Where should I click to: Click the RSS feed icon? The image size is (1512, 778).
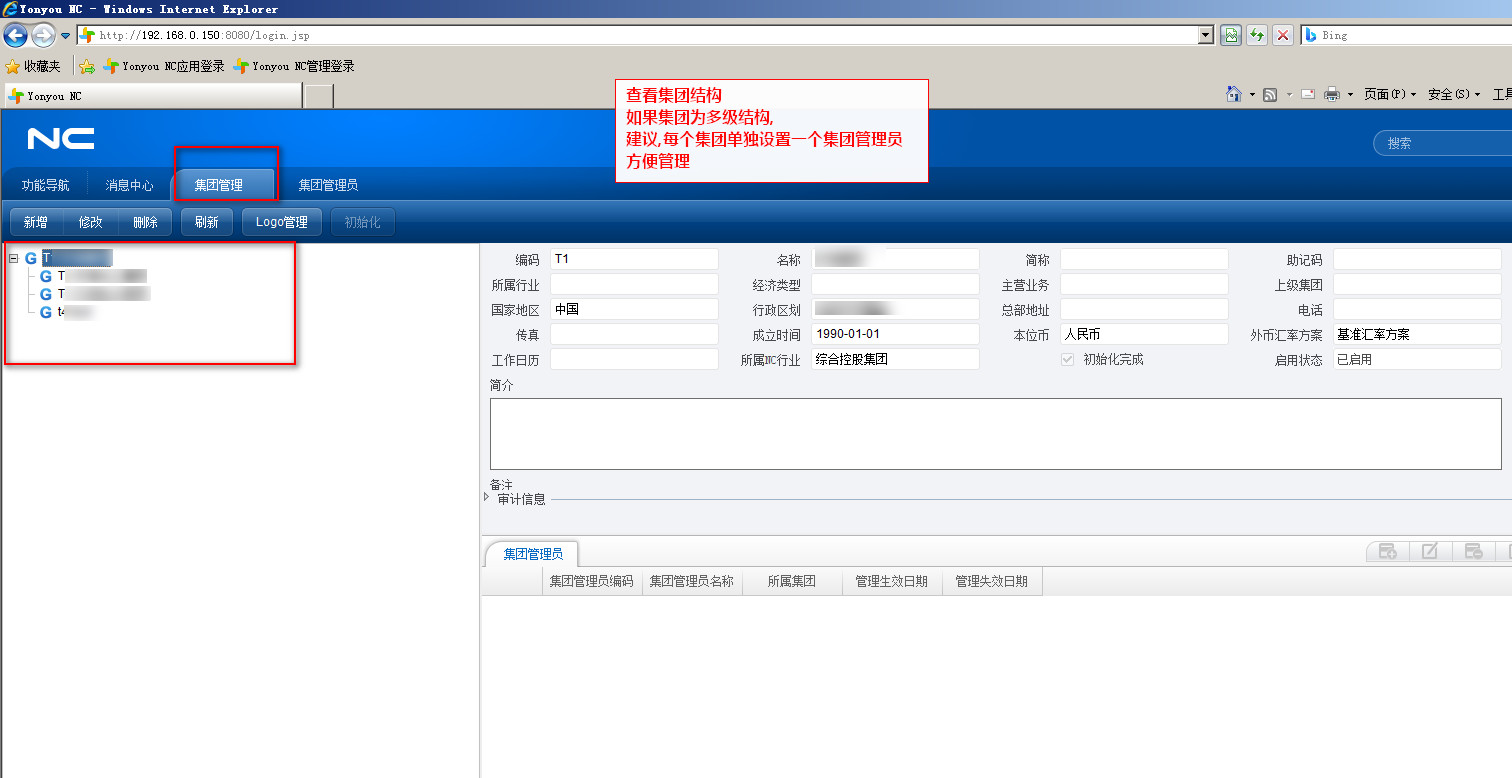[x=1270, y=94]
